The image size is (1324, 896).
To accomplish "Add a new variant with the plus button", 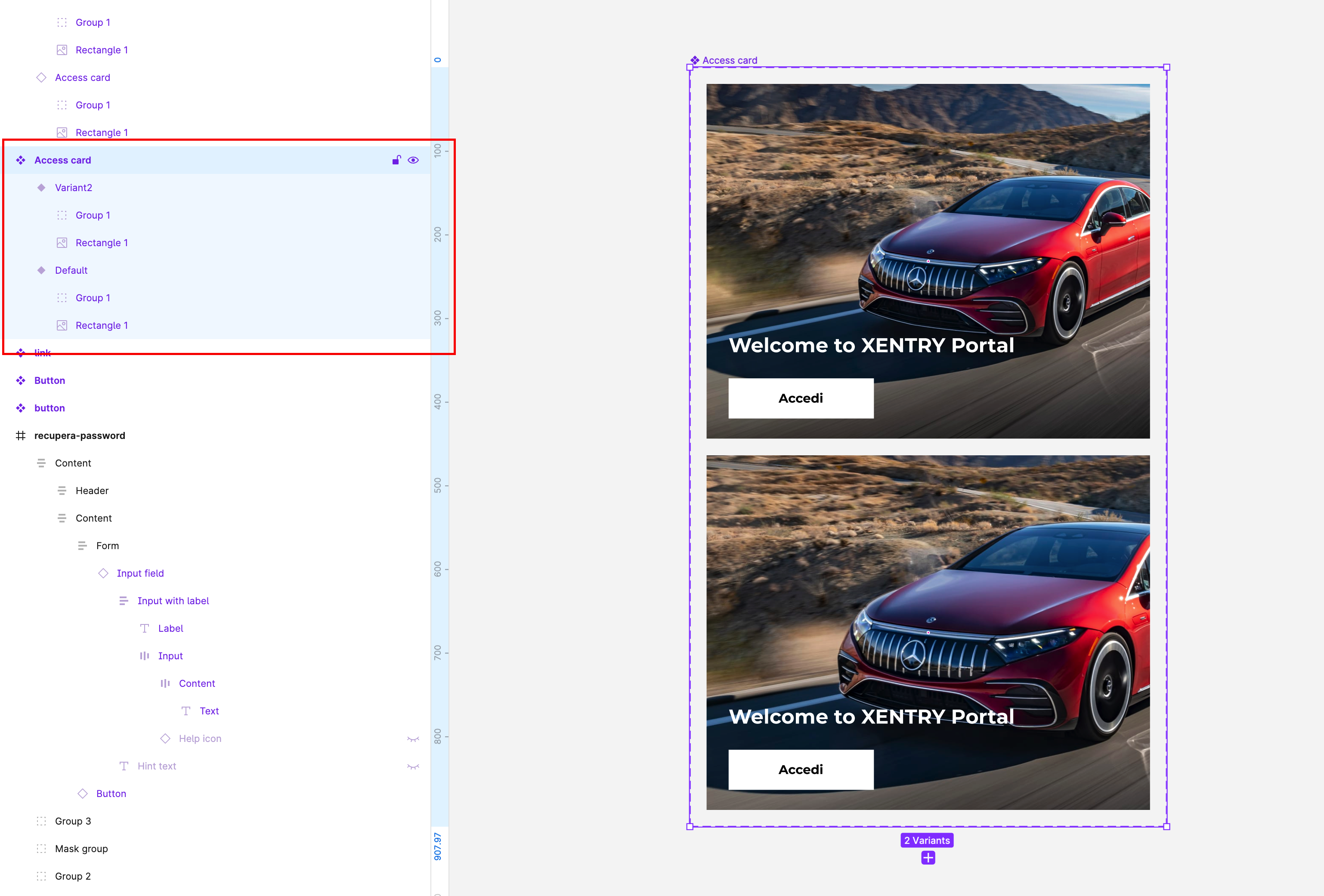I will (928, 857).
